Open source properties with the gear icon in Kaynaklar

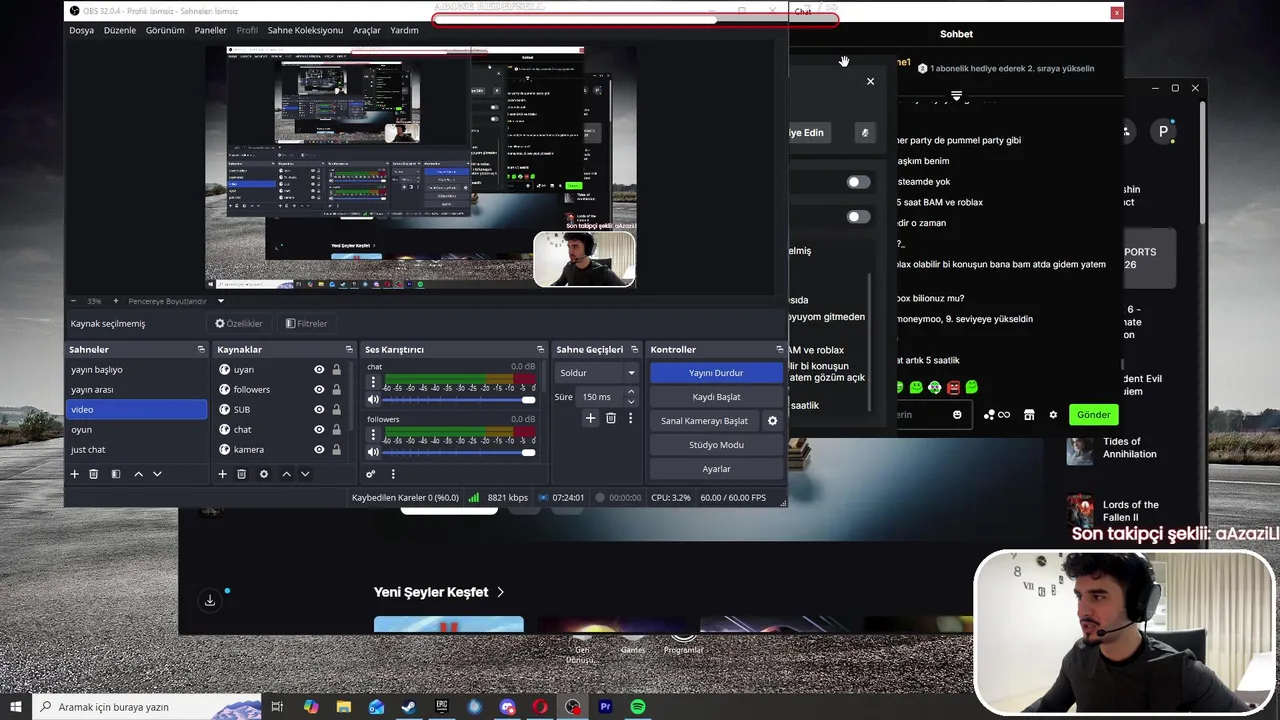tap(264, 474)
